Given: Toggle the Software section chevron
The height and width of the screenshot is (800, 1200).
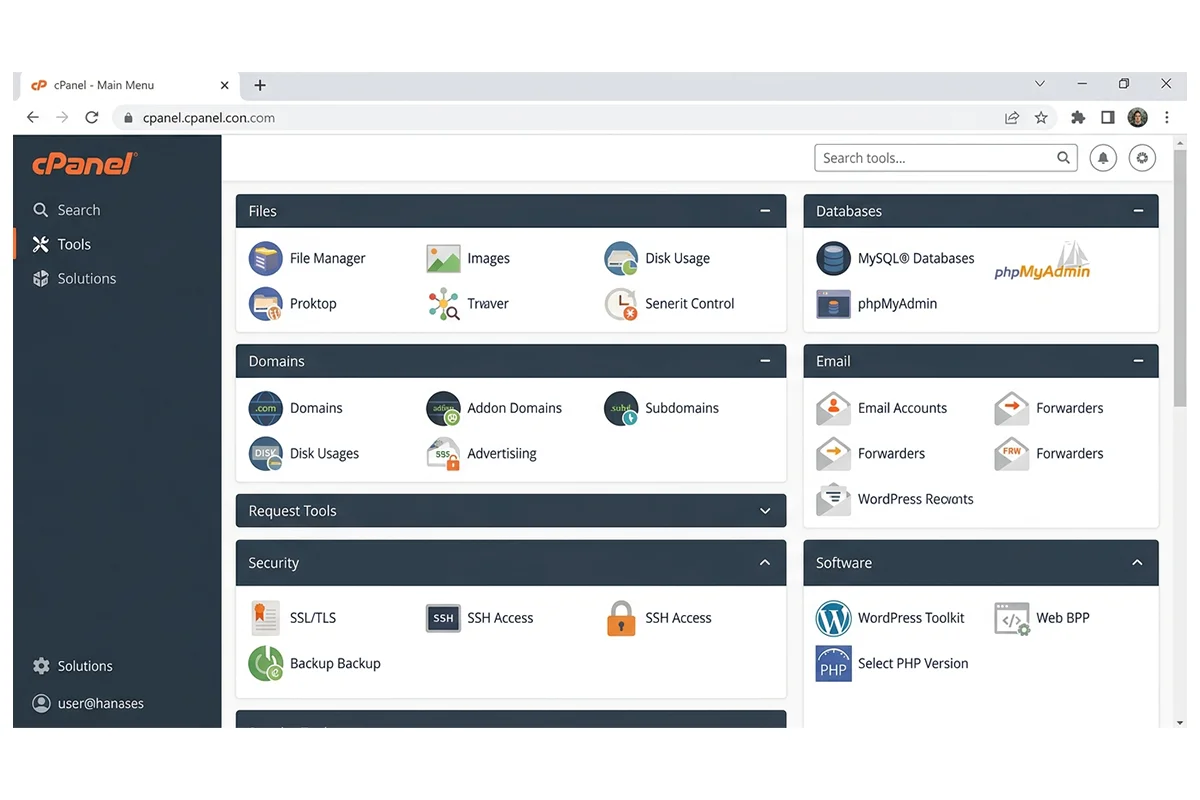Looking at the screenshot, I should coord(1137,563).
